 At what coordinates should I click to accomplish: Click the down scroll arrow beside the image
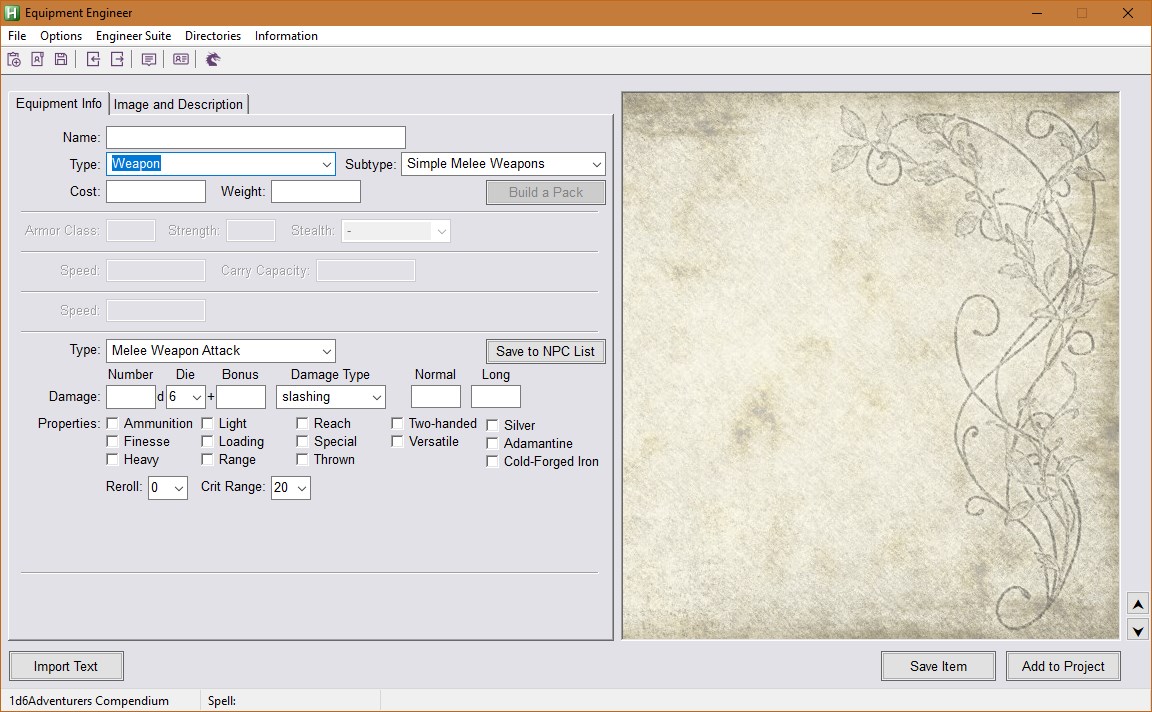[x=1138, y=630]
